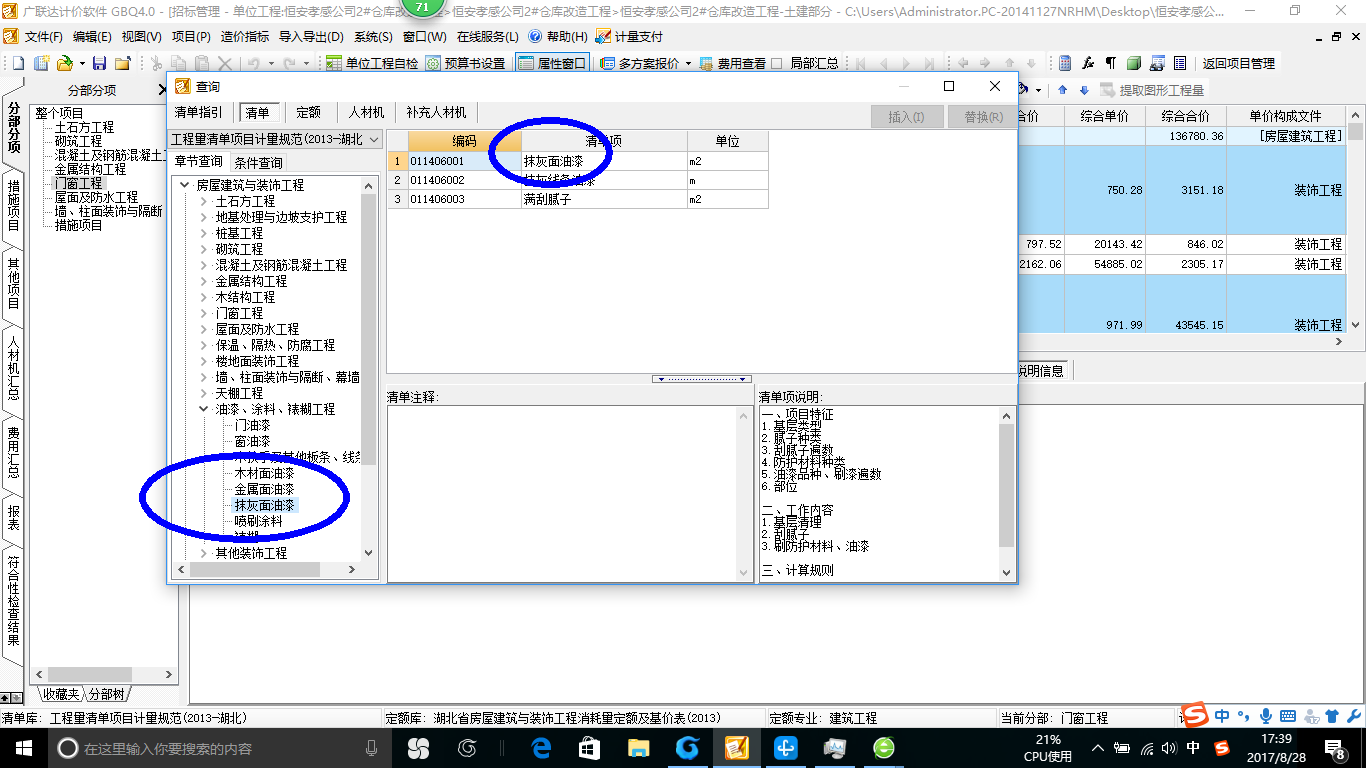
Task: Click the fx formula icon
Action: (x=1088, y=63)
